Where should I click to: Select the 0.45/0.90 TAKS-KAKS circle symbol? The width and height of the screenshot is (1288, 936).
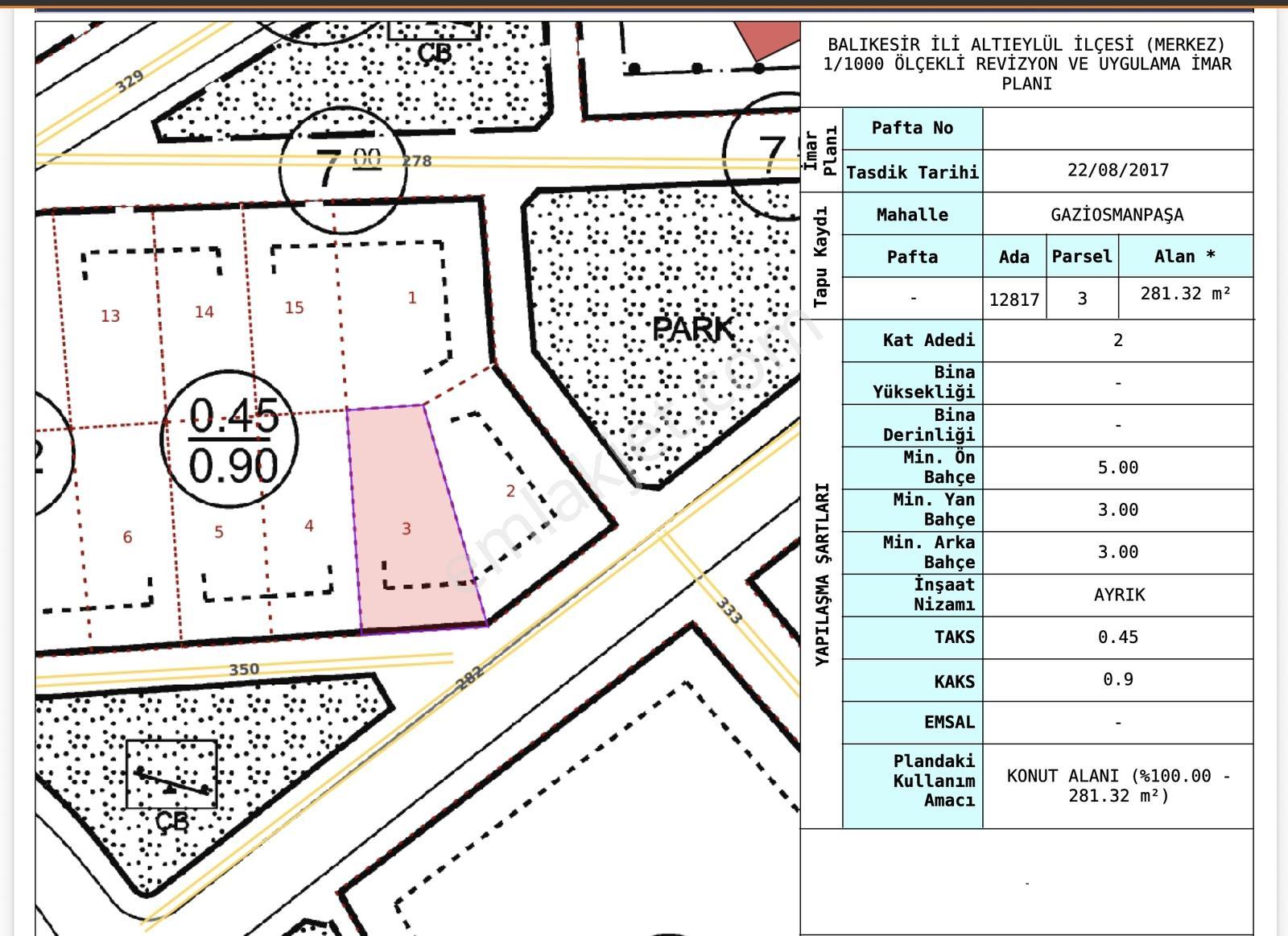point(230,439)
